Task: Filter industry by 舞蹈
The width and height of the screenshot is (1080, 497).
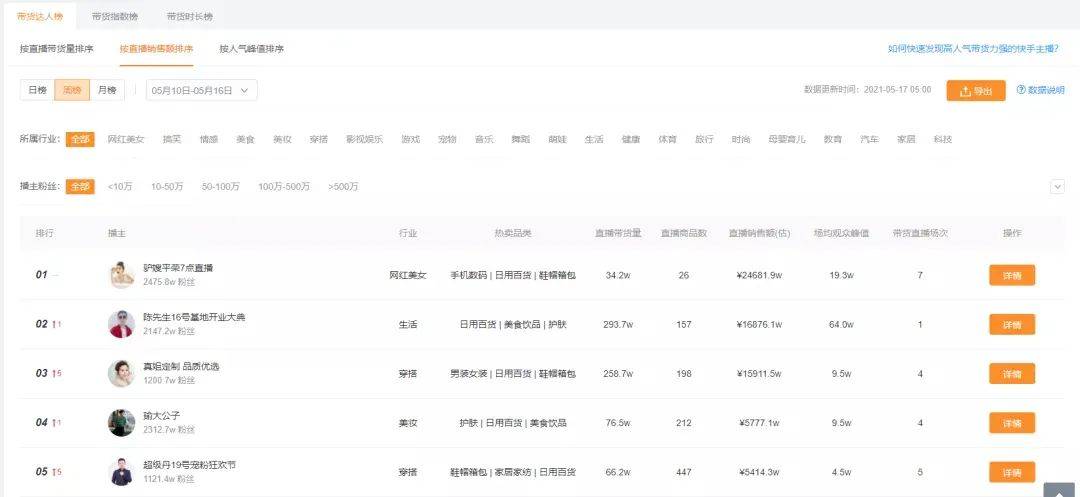Action: 521,139
